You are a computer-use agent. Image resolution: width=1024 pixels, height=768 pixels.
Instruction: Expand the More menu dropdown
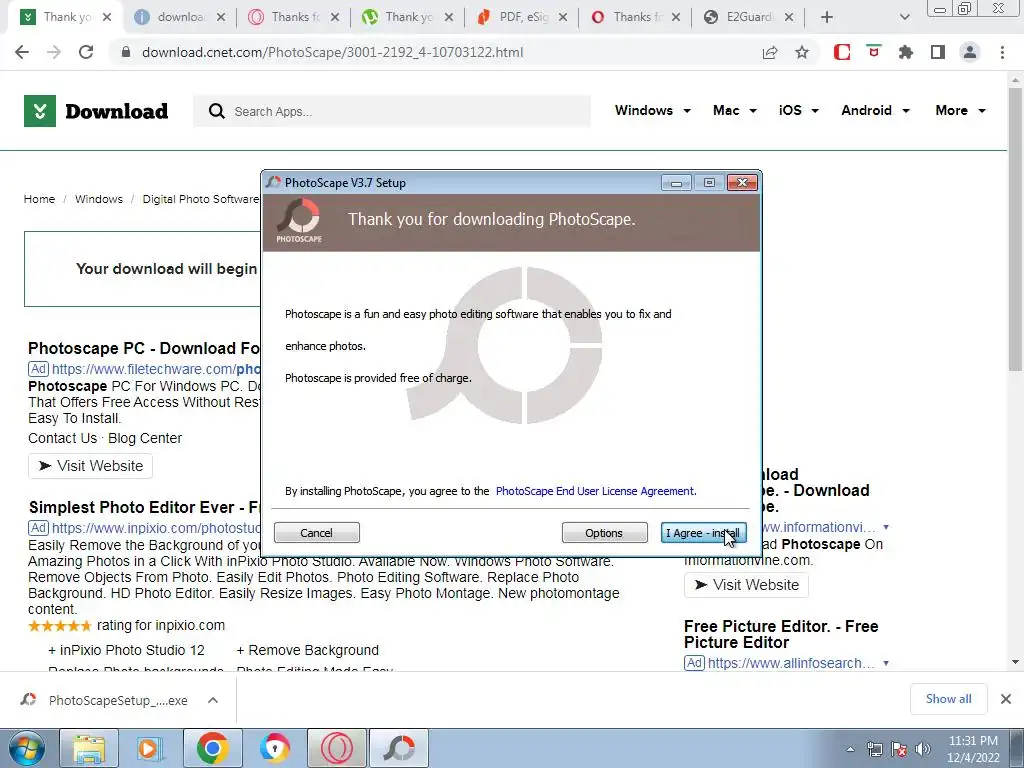(960, 110)
